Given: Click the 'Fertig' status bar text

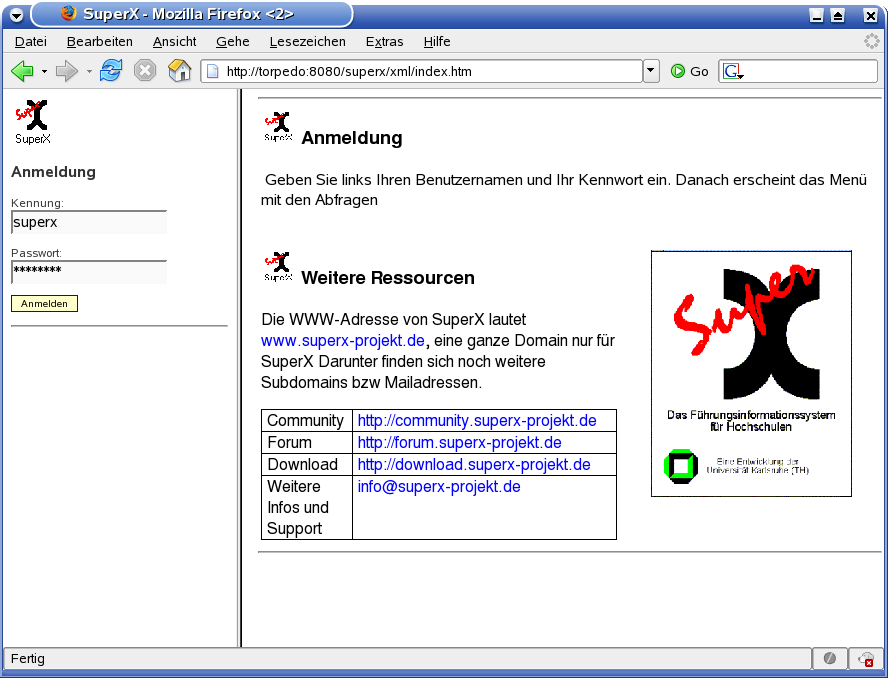Looking at the screenshot, I should [28, 658].
